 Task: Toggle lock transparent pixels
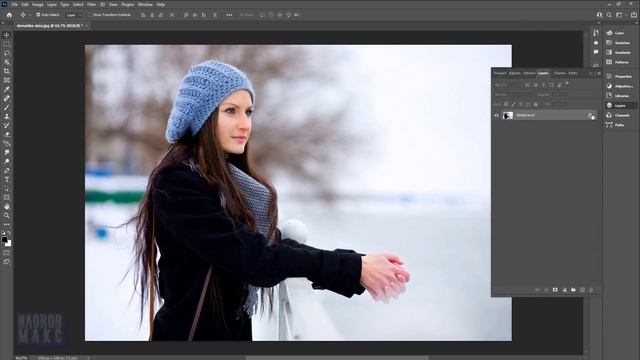(x=506, y=104)
